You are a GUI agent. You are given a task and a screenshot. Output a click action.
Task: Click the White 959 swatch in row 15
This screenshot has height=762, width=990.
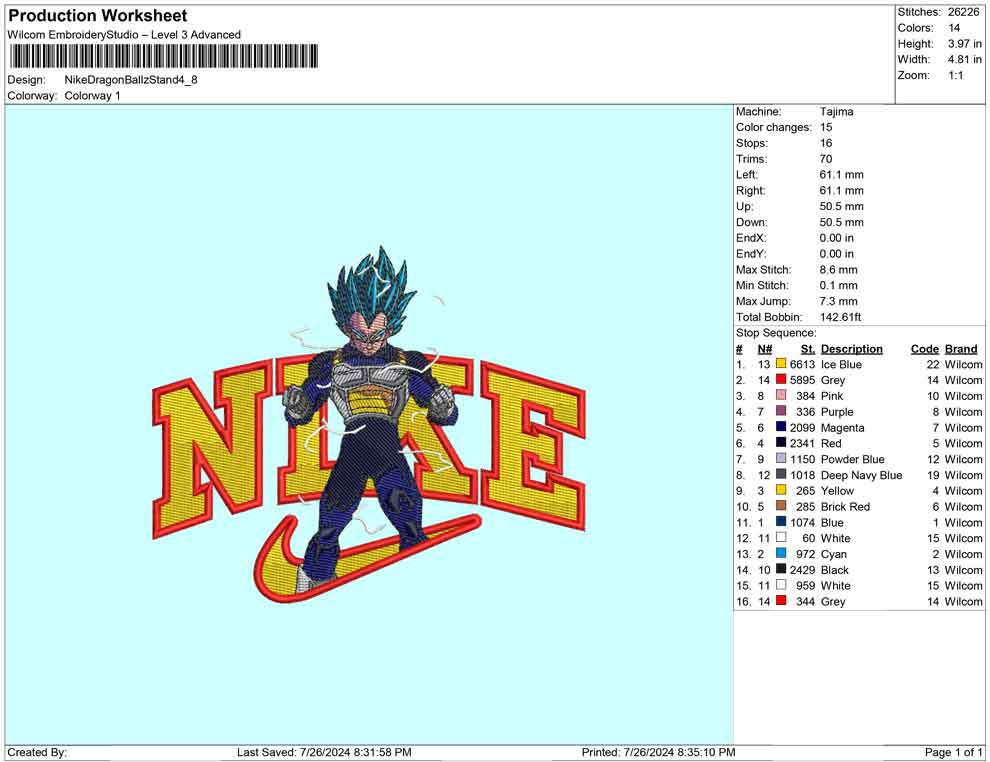click(x=781, y=585)
